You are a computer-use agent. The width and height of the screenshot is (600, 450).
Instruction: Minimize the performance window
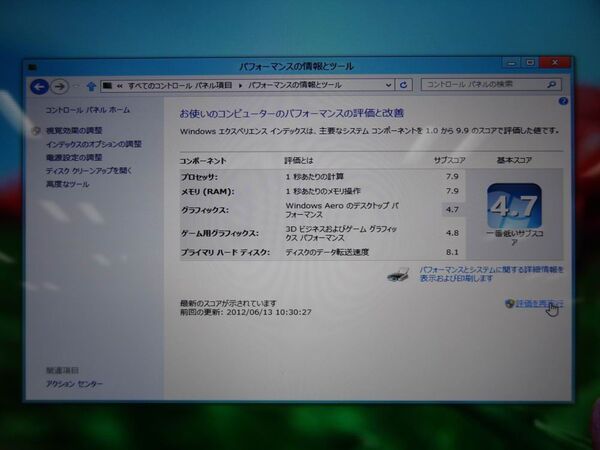[x=512, y=63]
